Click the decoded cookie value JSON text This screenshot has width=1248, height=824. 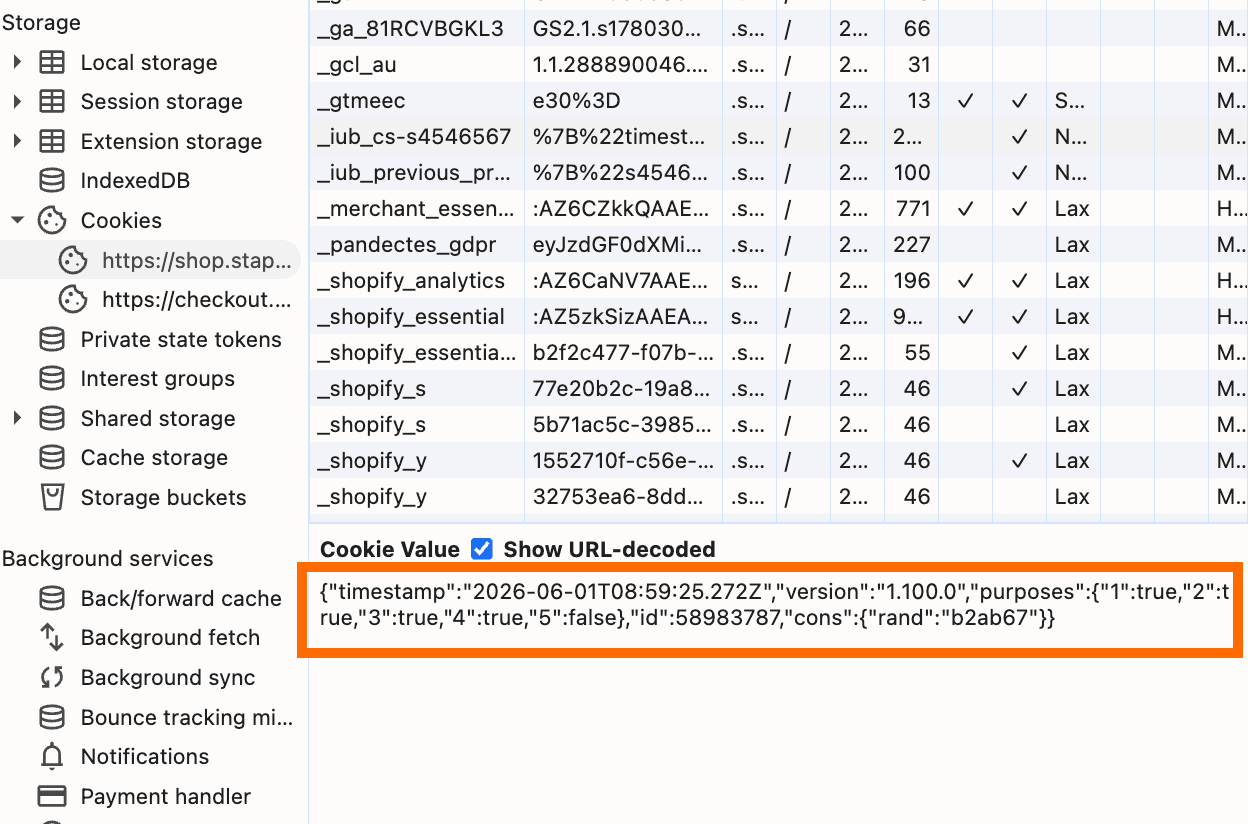click(x=774, y=605)
